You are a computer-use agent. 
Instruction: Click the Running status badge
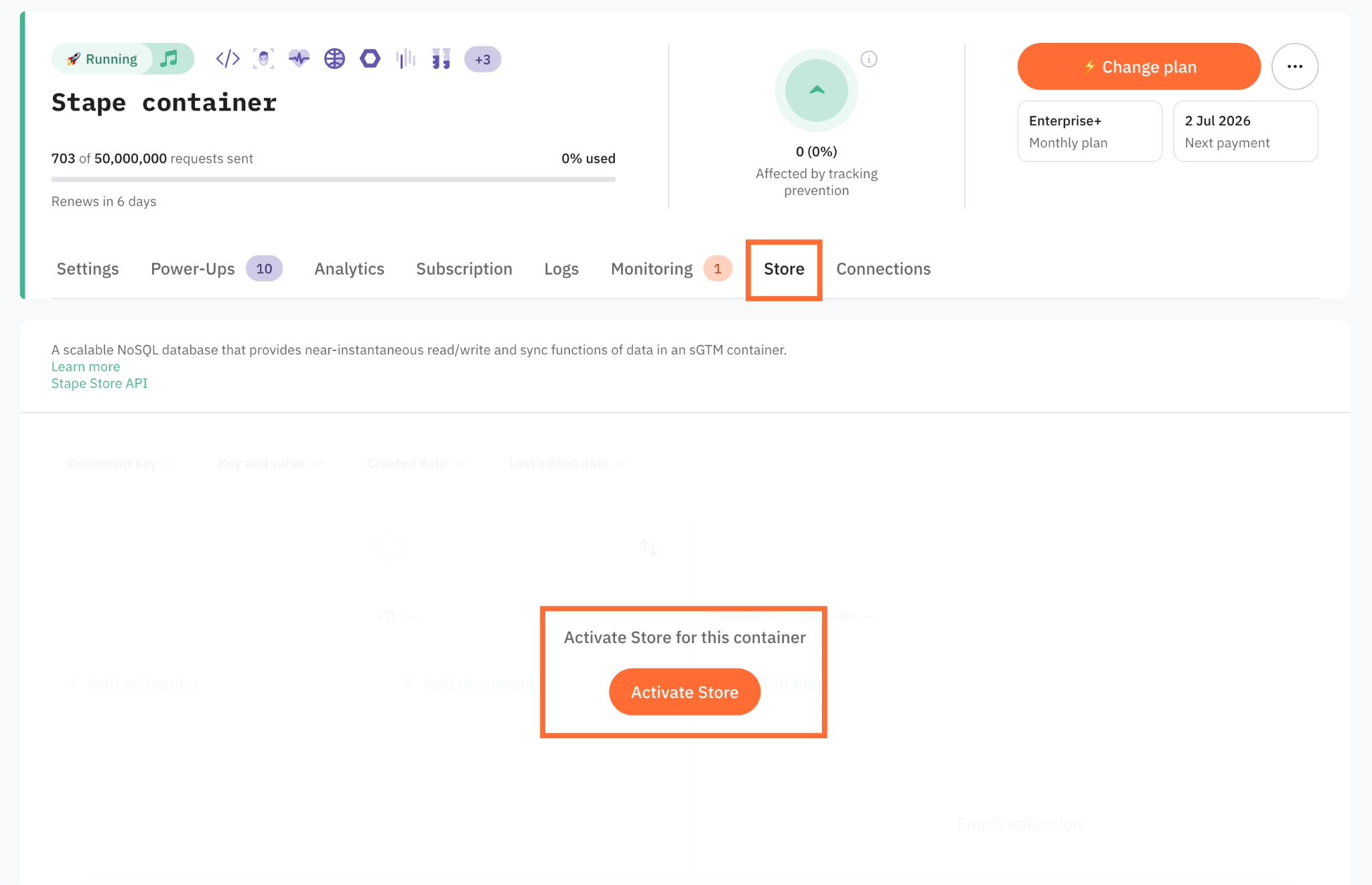click(x=102, y=59)
